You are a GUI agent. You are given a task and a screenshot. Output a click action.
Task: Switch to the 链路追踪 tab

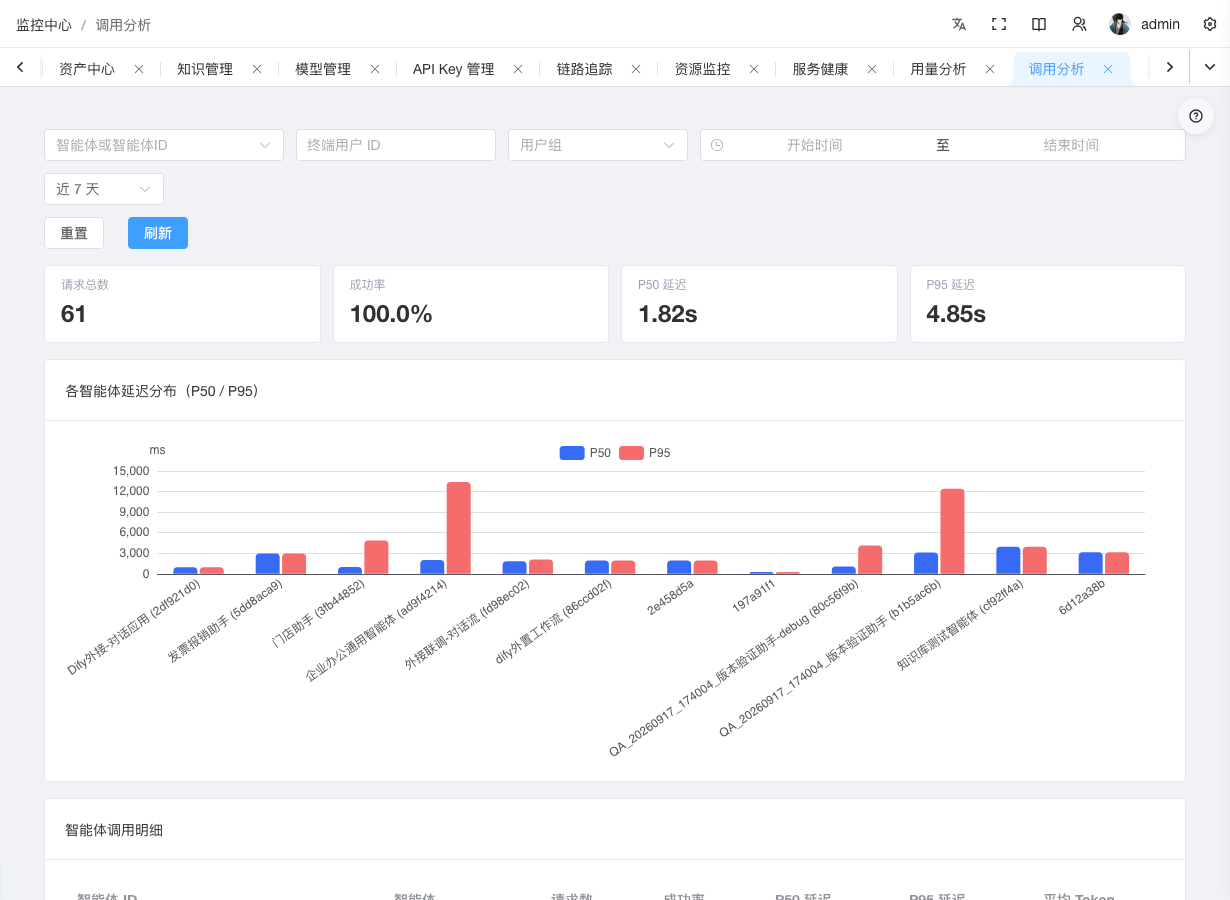tap(585, 69)
